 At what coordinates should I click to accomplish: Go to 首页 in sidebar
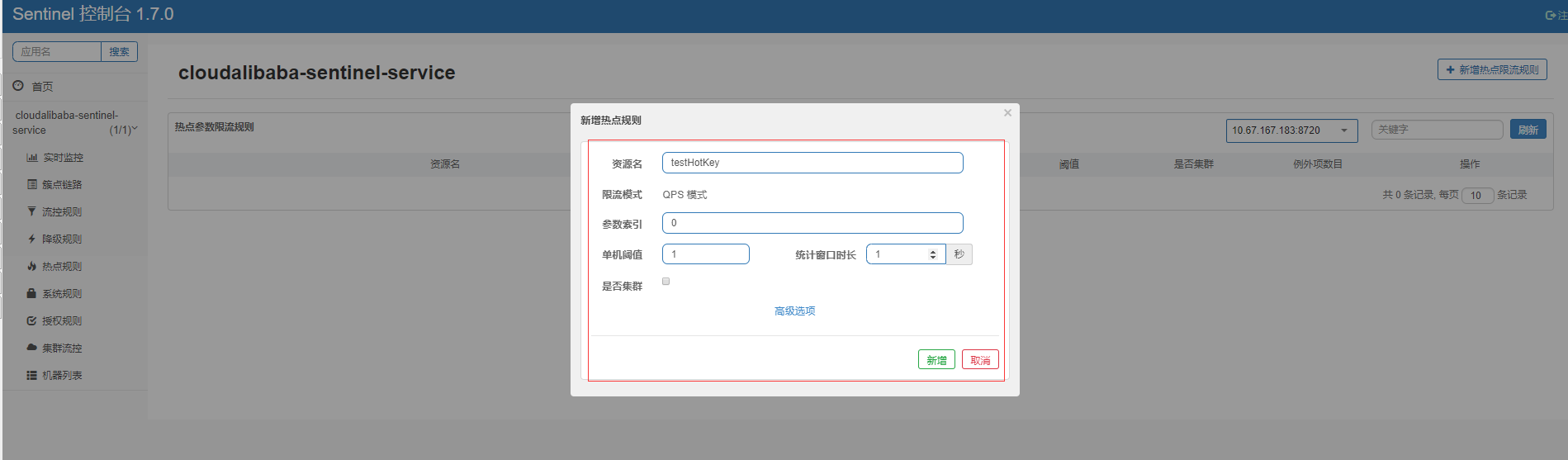[42, 86]
